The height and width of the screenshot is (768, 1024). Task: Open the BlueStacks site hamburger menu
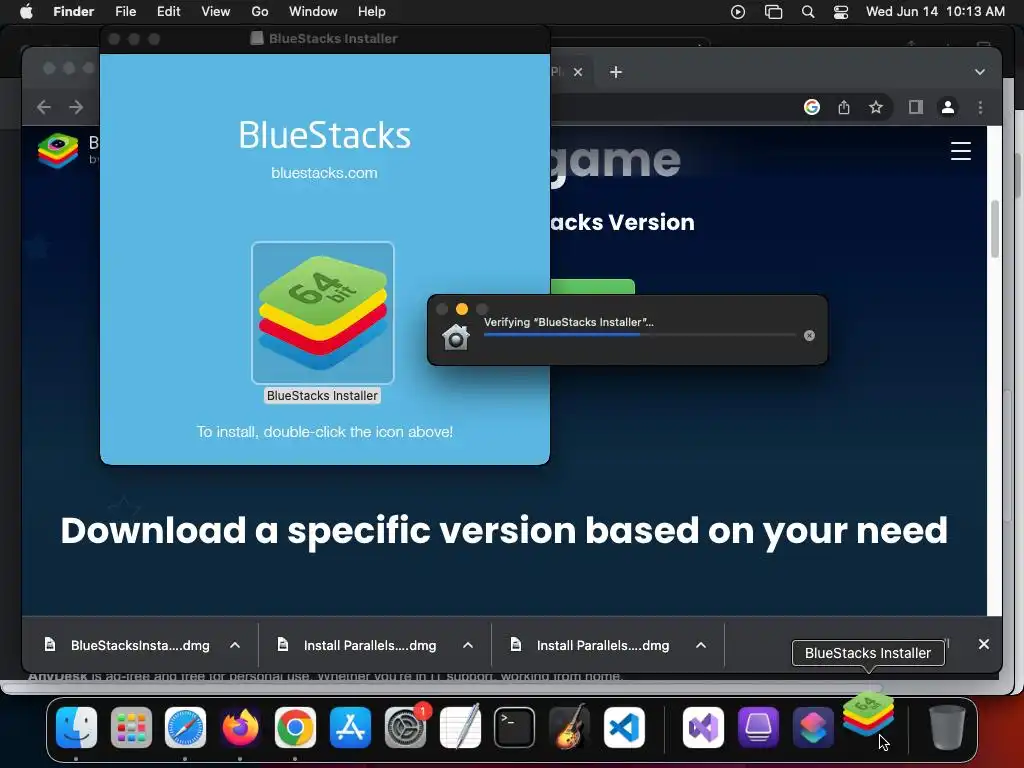click(961, 151)
